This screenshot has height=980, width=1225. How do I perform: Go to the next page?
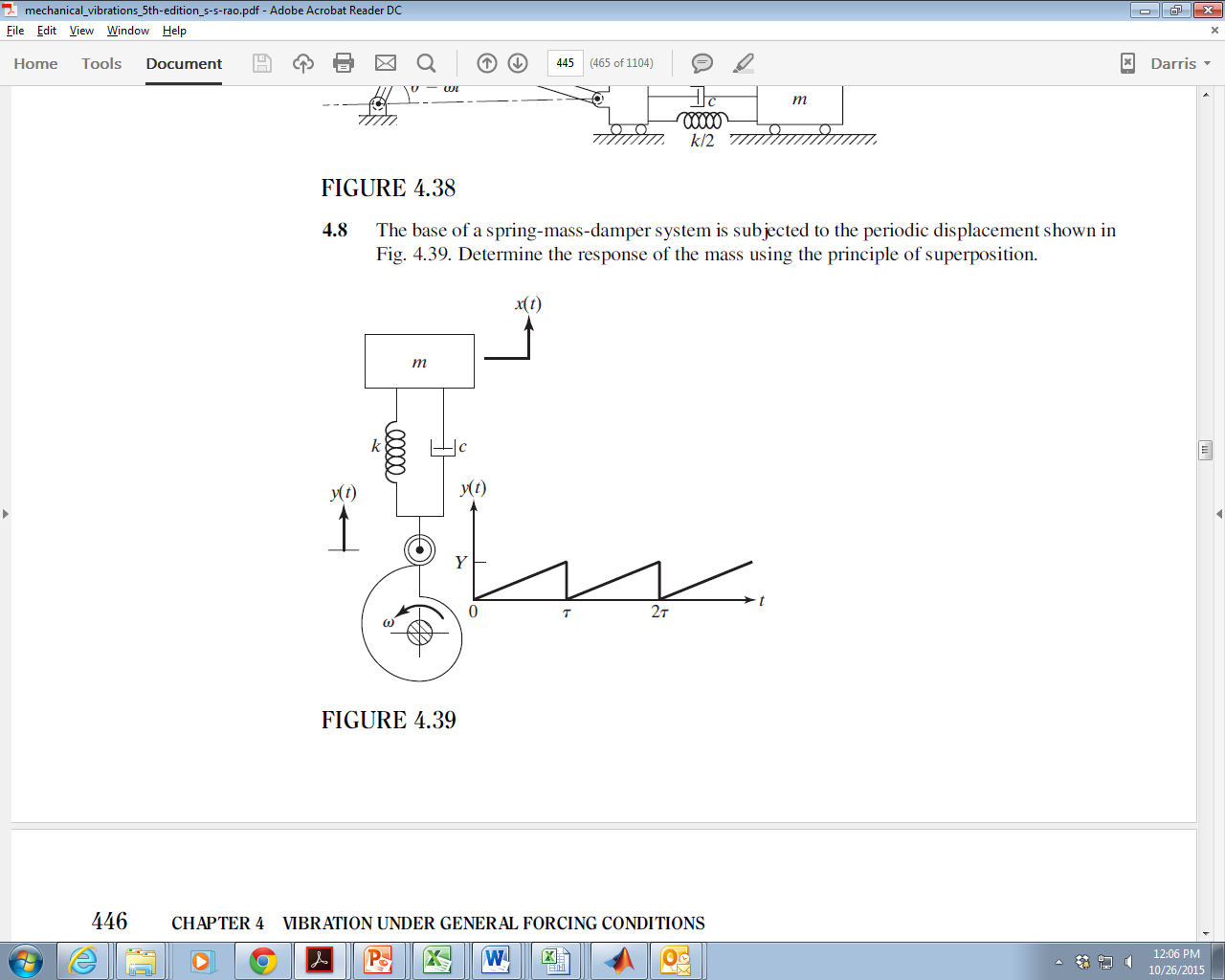click(517, 63)
